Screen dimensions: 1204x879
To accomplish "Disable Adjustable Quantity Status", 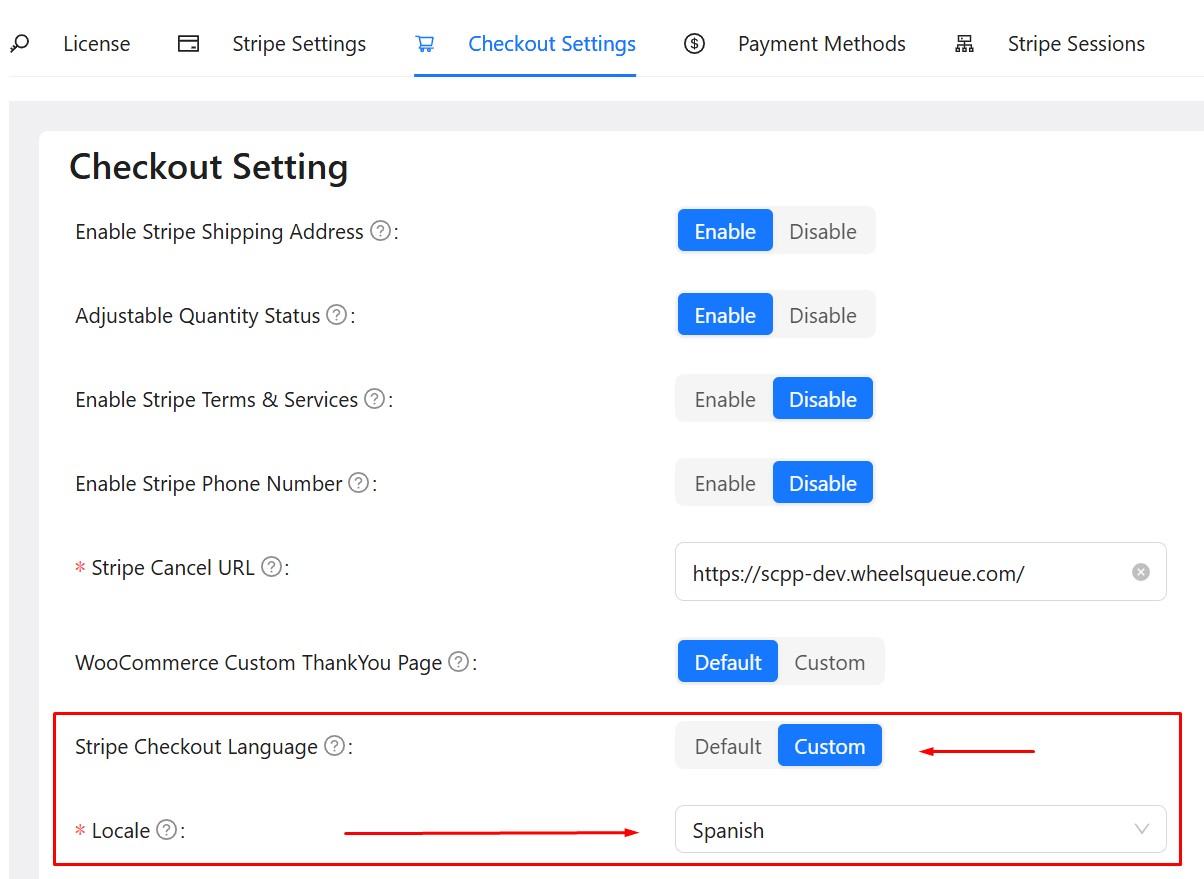I will (x=822, y=315).
